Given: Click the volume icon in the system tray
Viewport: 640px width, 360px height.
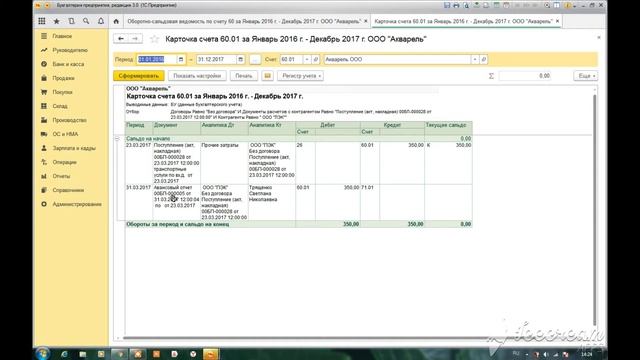Looking at the screenshot, I should coord(546,354).
